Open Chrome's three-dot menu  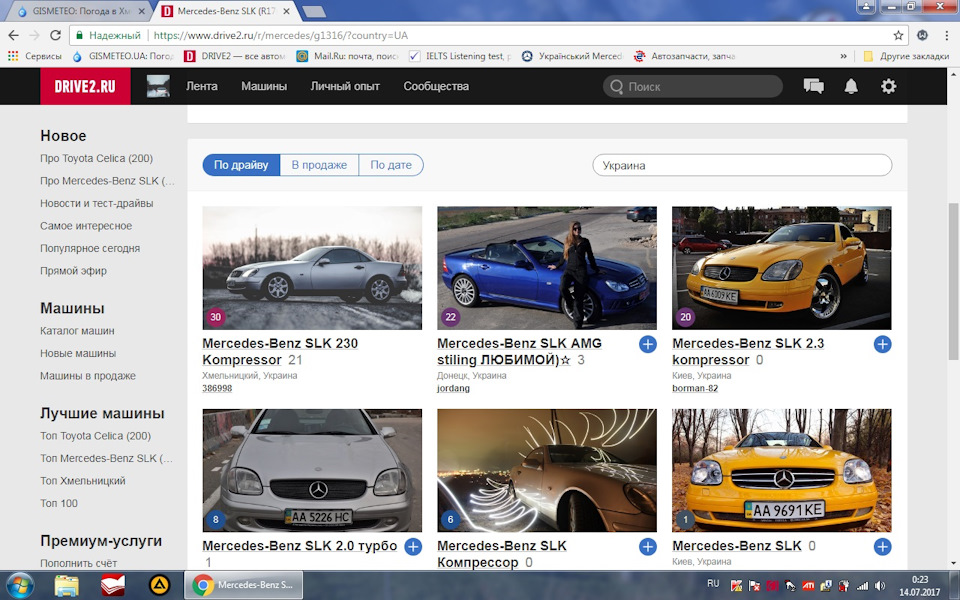tap(947, 36)
